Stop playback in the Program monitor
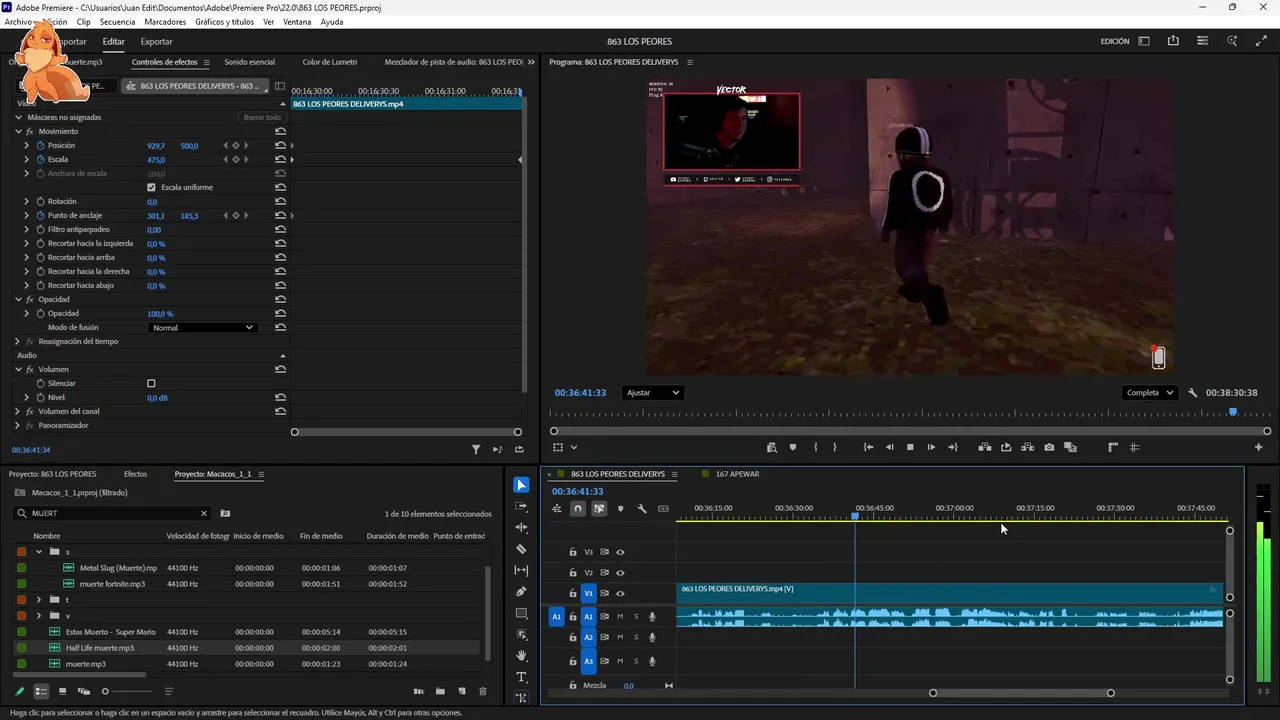The width and height of the screenshot is (1280, 720). [x=910, y=447]
